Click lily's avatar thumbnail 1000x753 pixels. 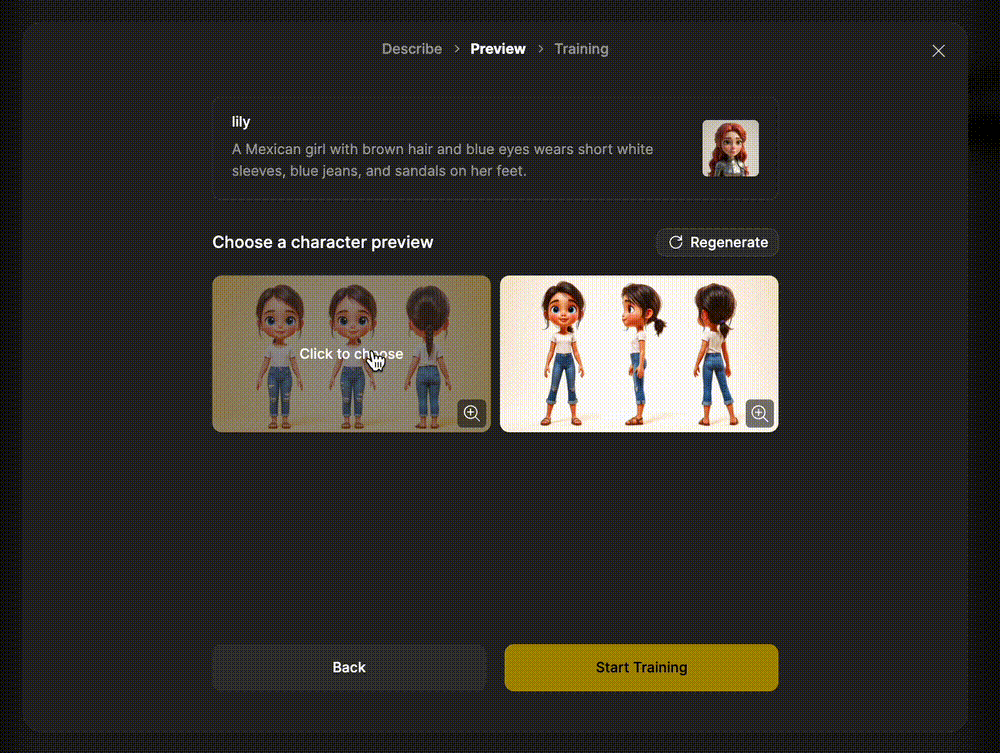pos(730,148)
